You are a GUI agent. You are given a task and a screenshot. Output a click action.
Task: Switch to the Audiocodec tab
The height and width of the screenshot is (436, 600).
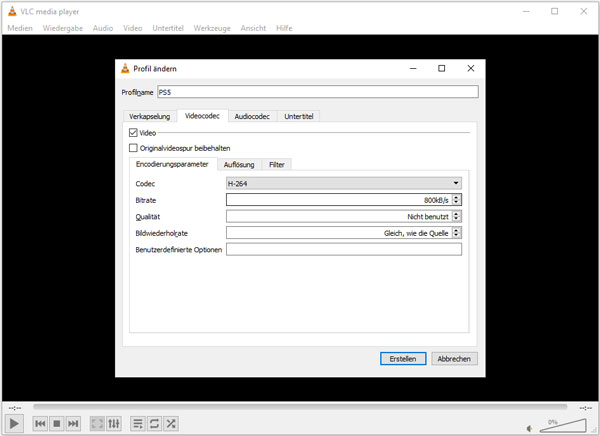pyautogui.click(x=252, y=116)
